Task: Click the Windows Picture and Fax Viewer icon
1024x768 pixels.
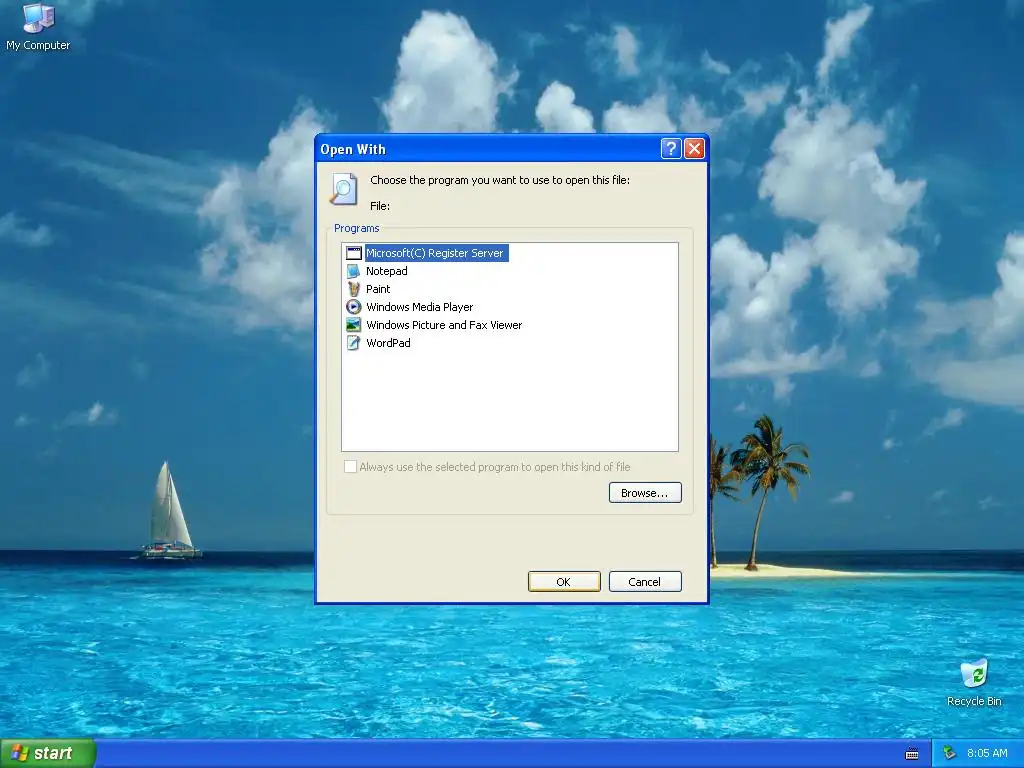Action: pos(353,325)
